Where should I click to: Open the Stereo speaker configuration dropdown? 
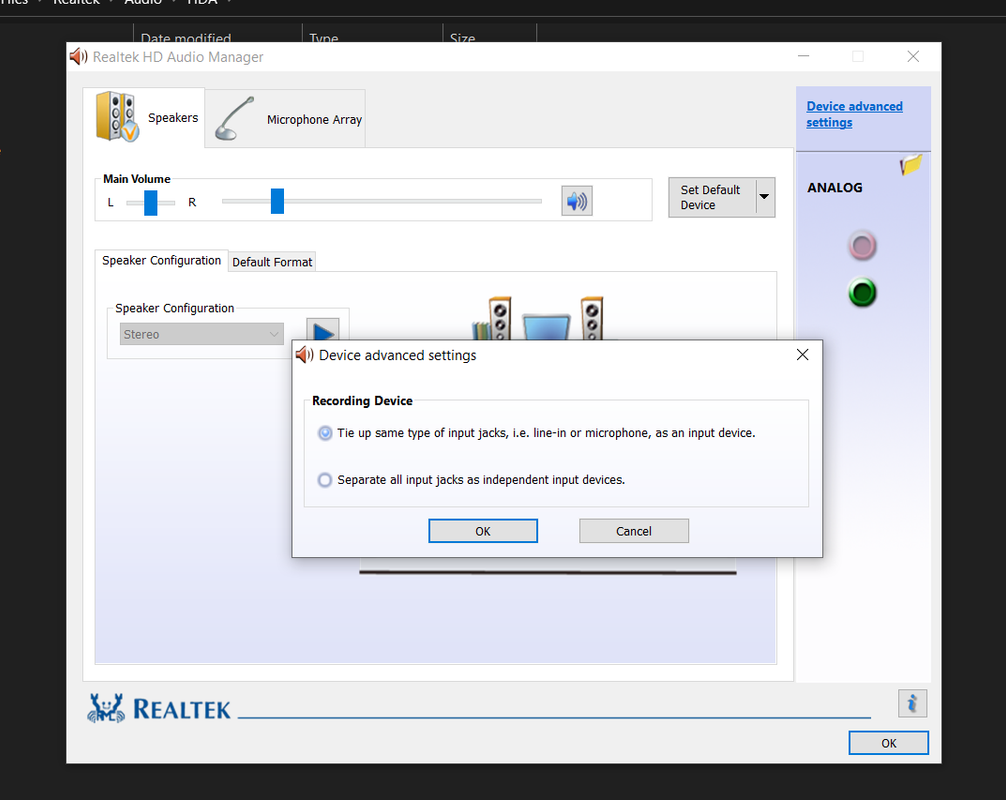201,334
